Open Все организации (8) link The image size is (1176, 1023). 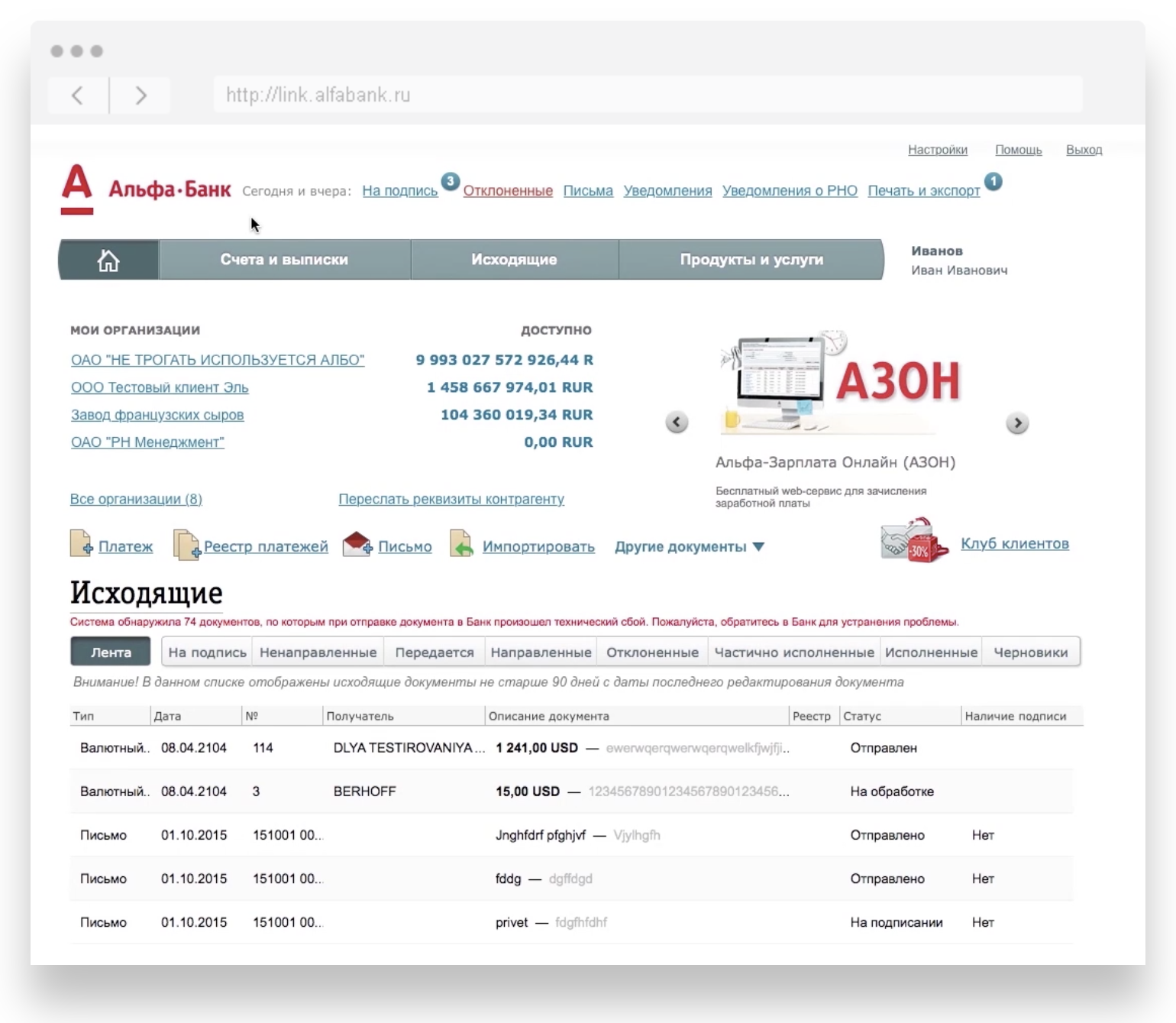coord(136,499)
